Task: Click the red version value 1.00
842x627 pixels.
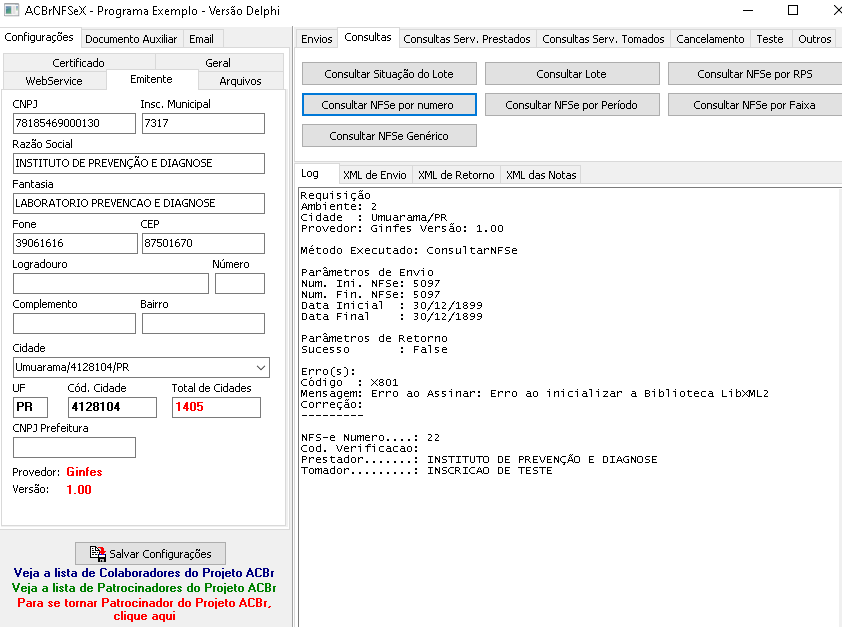Action: coord(79,490)
